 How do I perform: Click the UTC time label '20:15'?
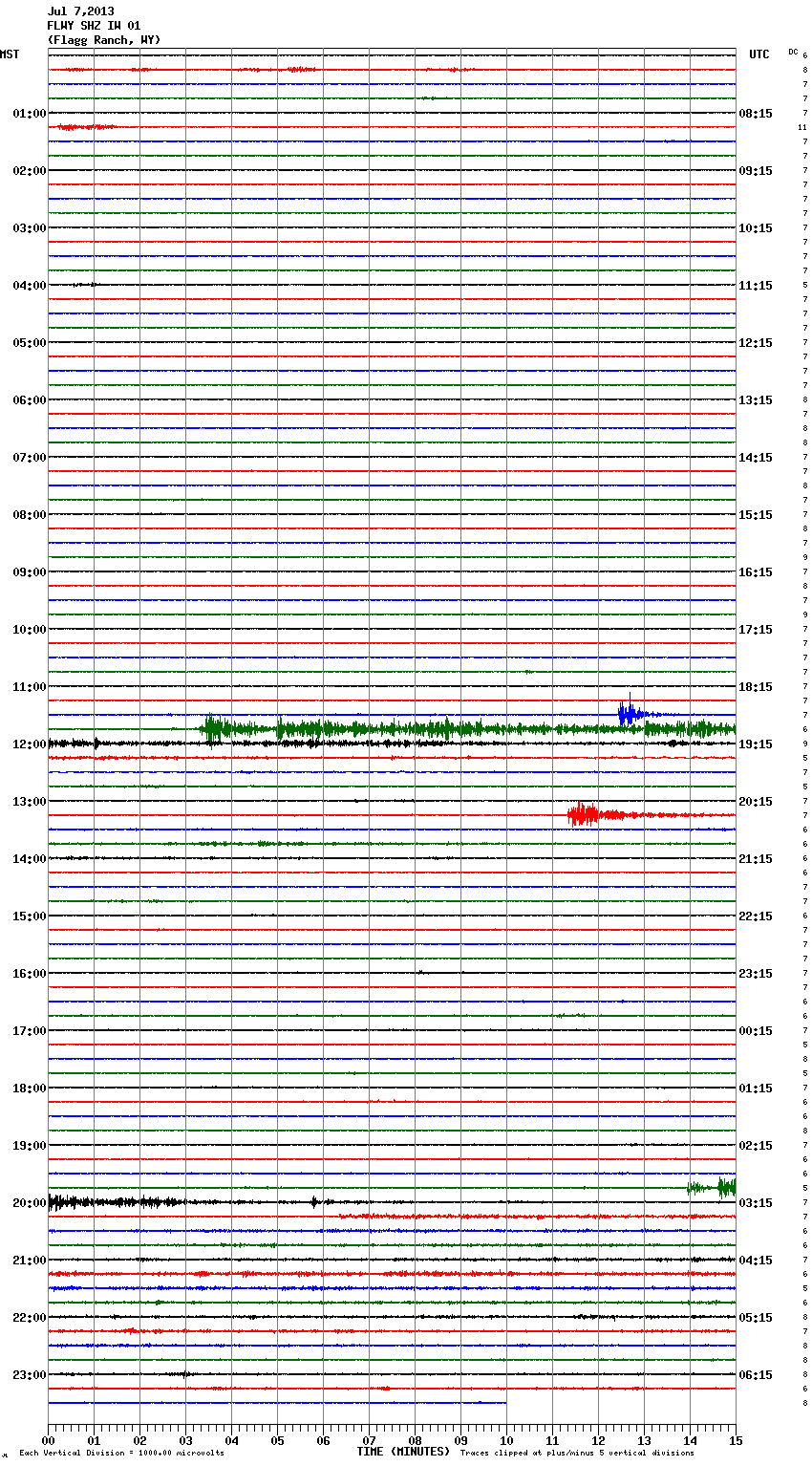tap(756, 802)
